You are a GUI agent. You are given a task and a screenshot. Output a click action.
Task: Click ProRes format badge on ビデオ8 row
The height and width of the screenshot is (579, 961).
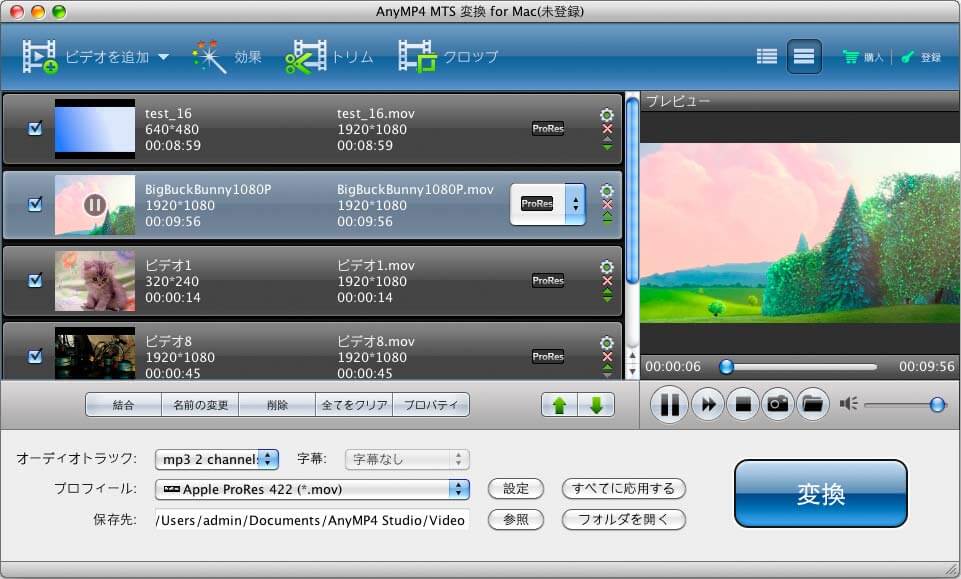tap(548, 357)
